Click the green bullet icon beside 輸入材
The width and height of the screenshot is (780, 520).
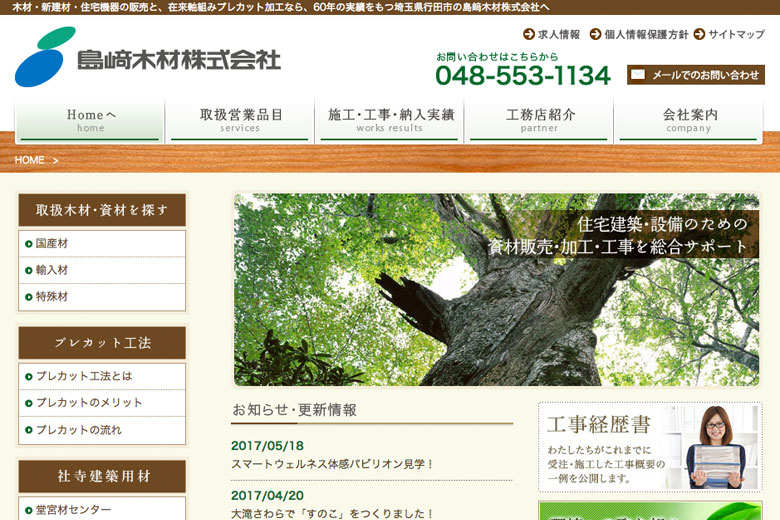tap(29, 270)
